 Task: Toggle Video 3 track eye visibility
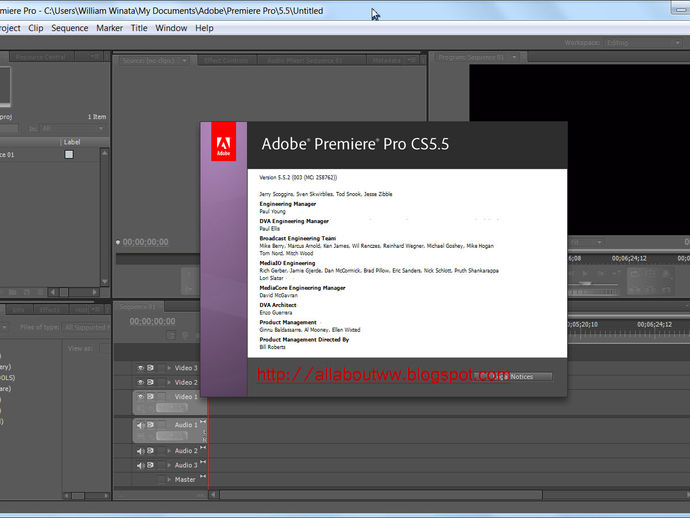(140, 368)
